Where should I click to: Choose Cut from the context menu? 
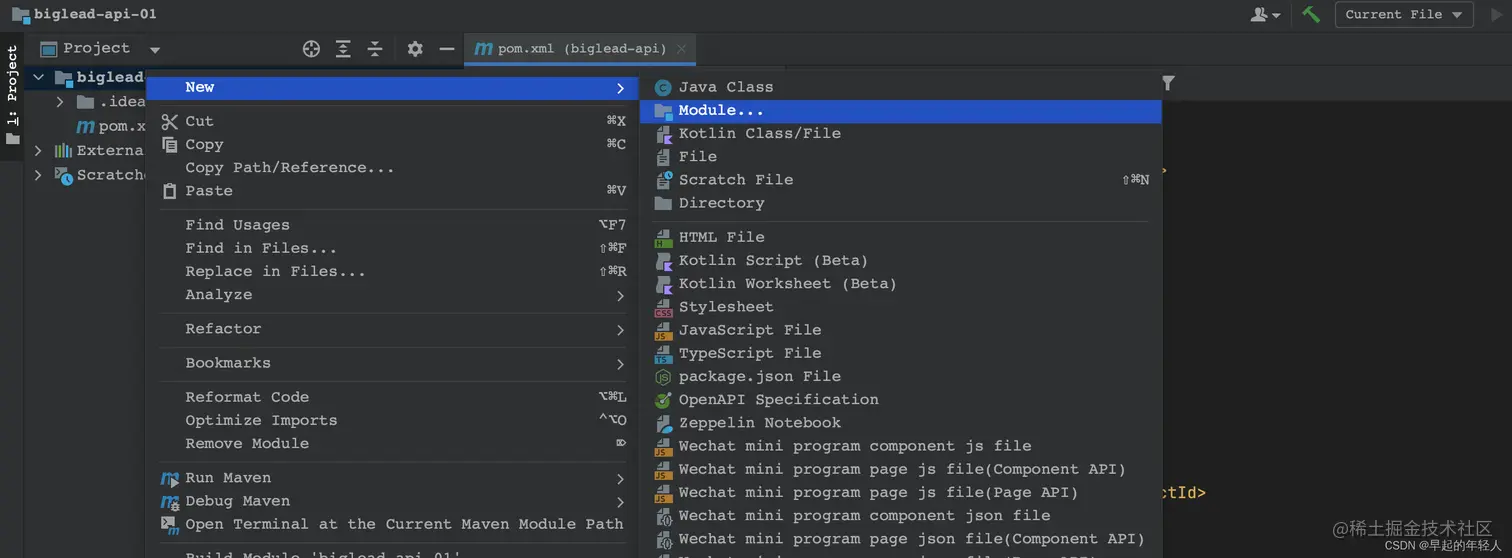[x=392, y=121]
